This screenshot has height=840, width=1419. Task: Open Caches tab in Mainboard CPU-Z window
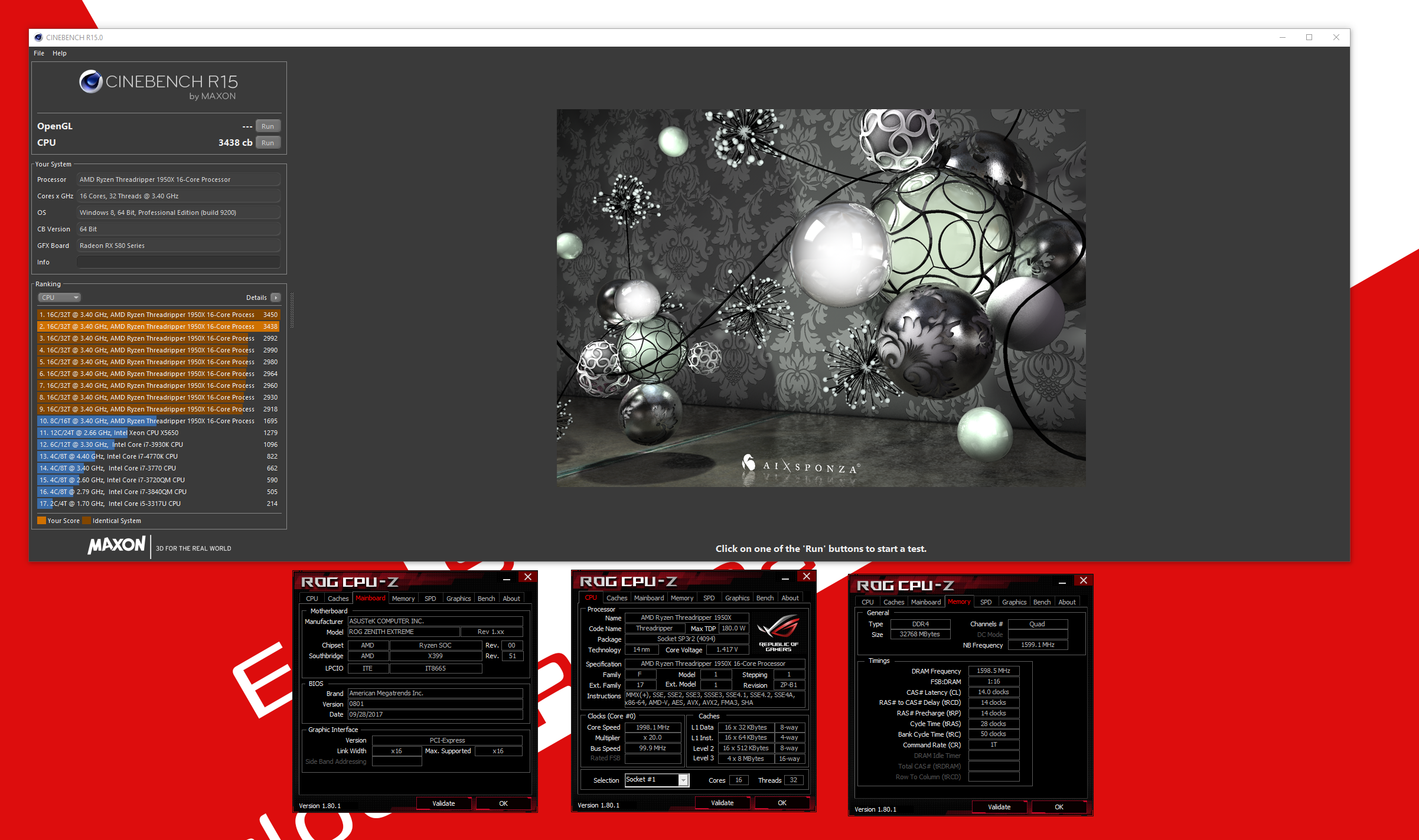tap(338, 599)
